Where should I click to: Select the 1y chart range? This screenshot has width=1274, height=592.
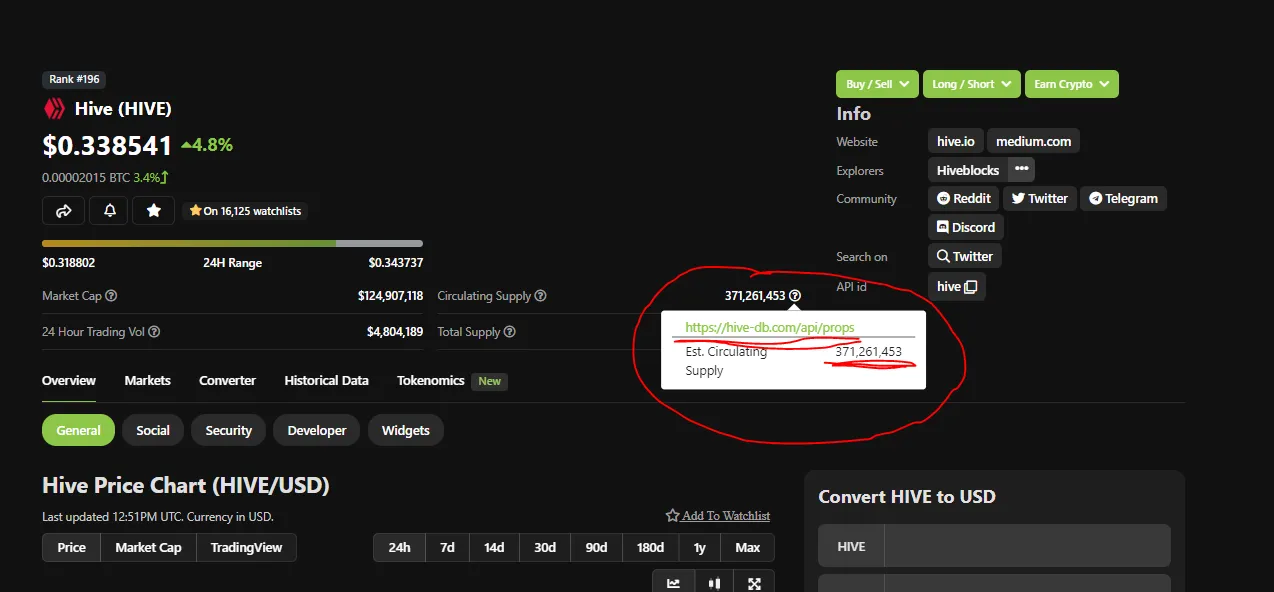pyautogui.click(x=700, y=547)
